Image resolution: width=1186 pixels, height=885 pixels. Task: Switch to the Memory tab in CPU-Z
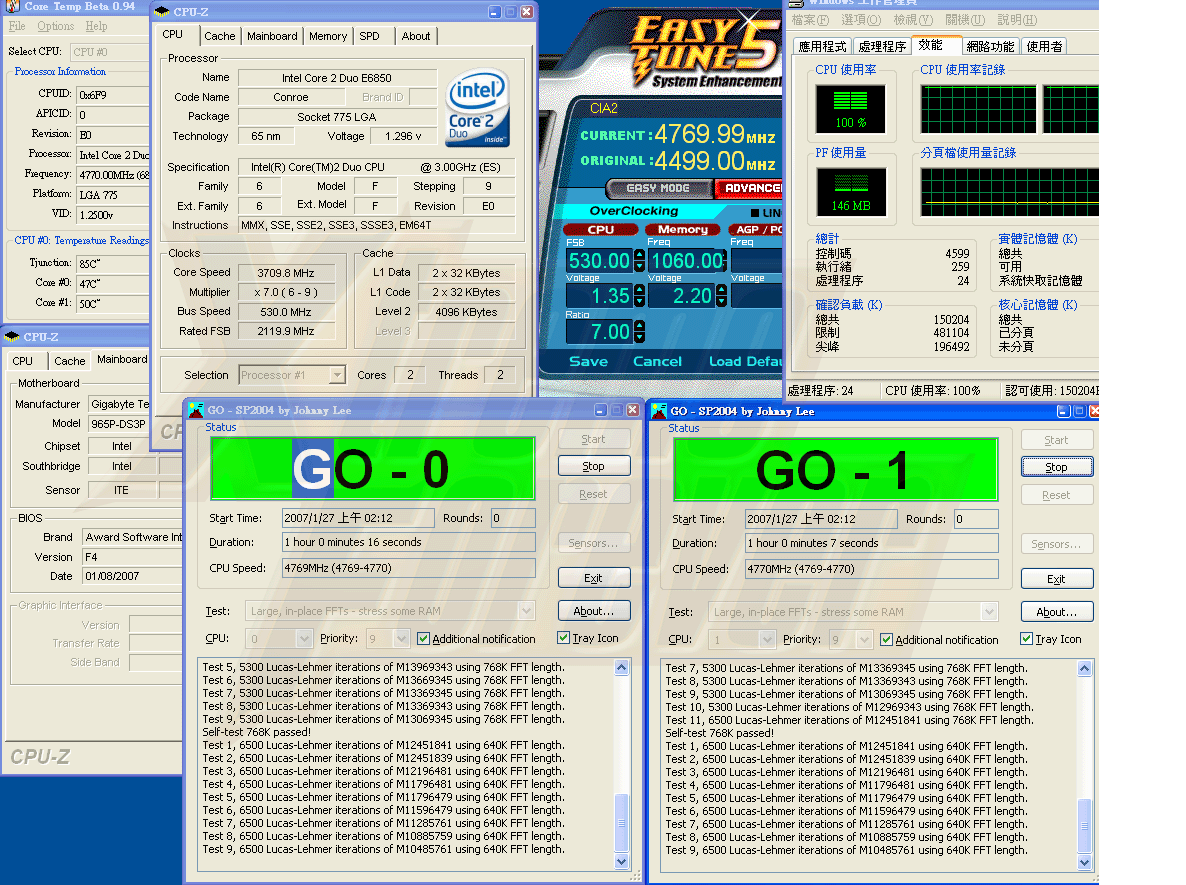click(x=328, y=36)
